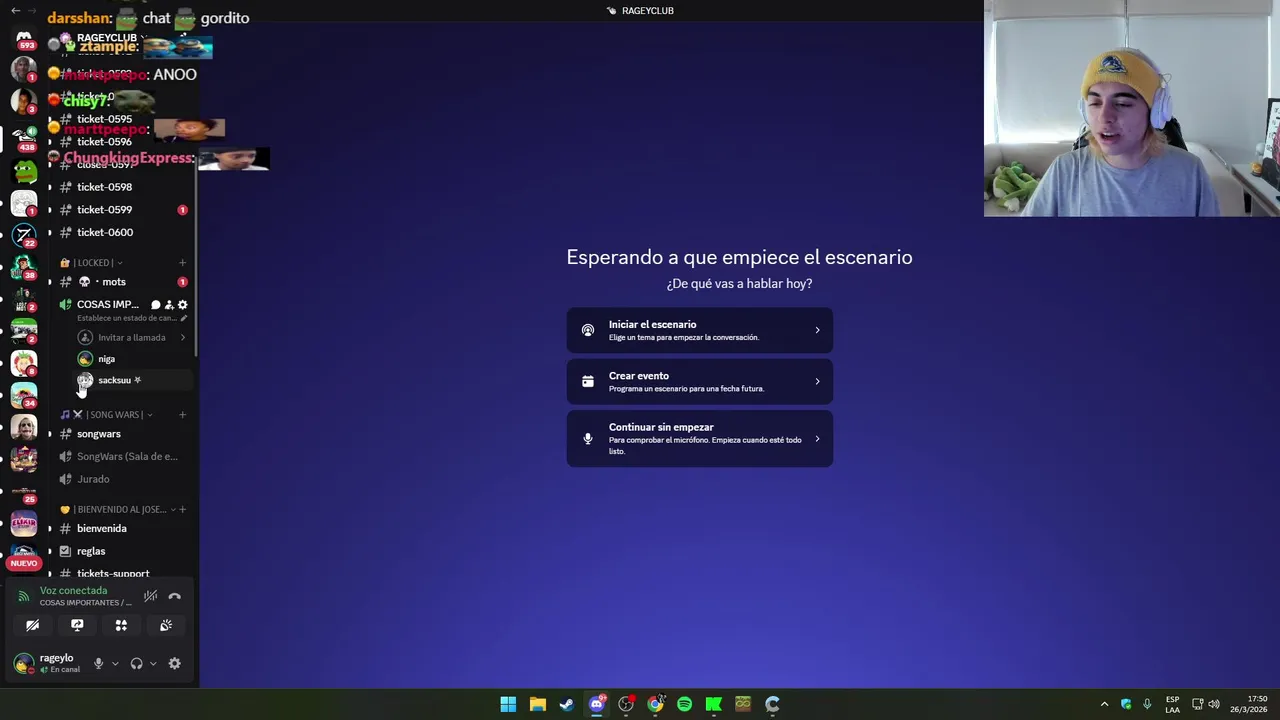The height and width of the screenshot is (720, 1280).
Task: Click the NUEVO unread indicator
Action: (x=24, y=563)
